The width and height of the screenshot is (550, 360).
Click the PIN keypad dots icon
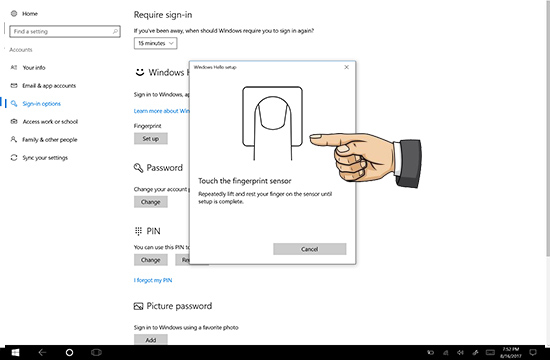click(138, 231)
